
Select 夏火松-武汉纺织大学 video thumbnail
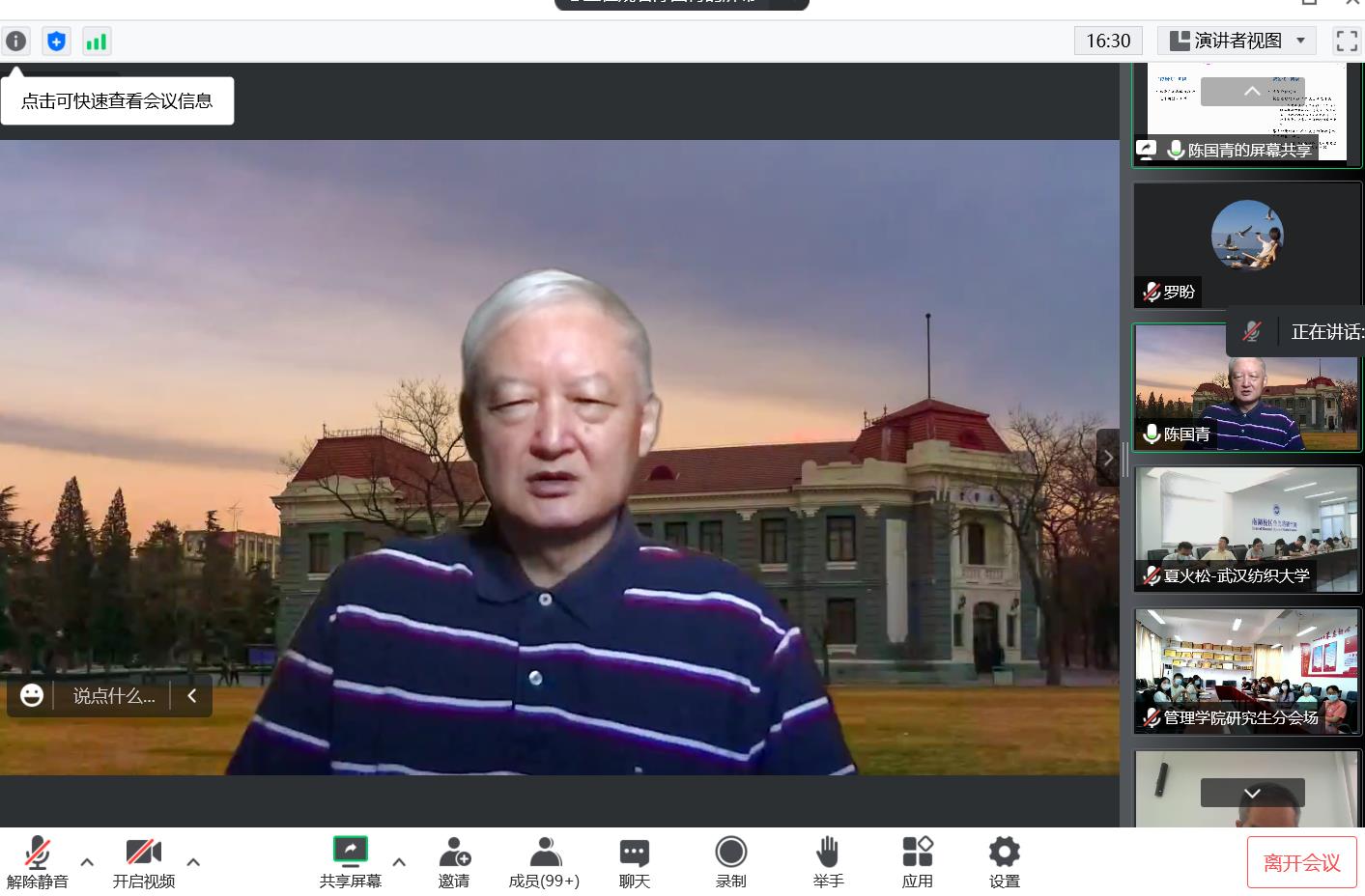(x=1246, y=529)
